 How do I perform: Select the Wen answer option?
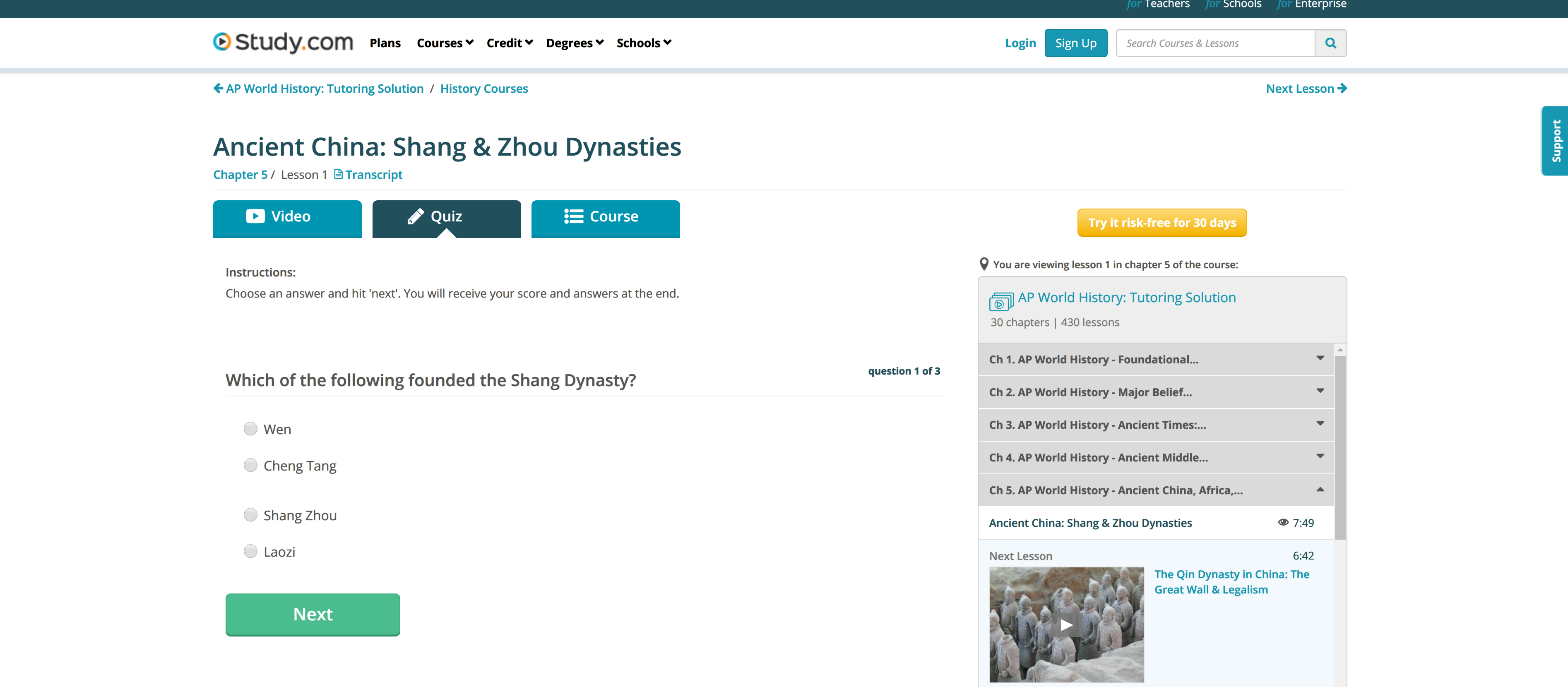(250, 428)
